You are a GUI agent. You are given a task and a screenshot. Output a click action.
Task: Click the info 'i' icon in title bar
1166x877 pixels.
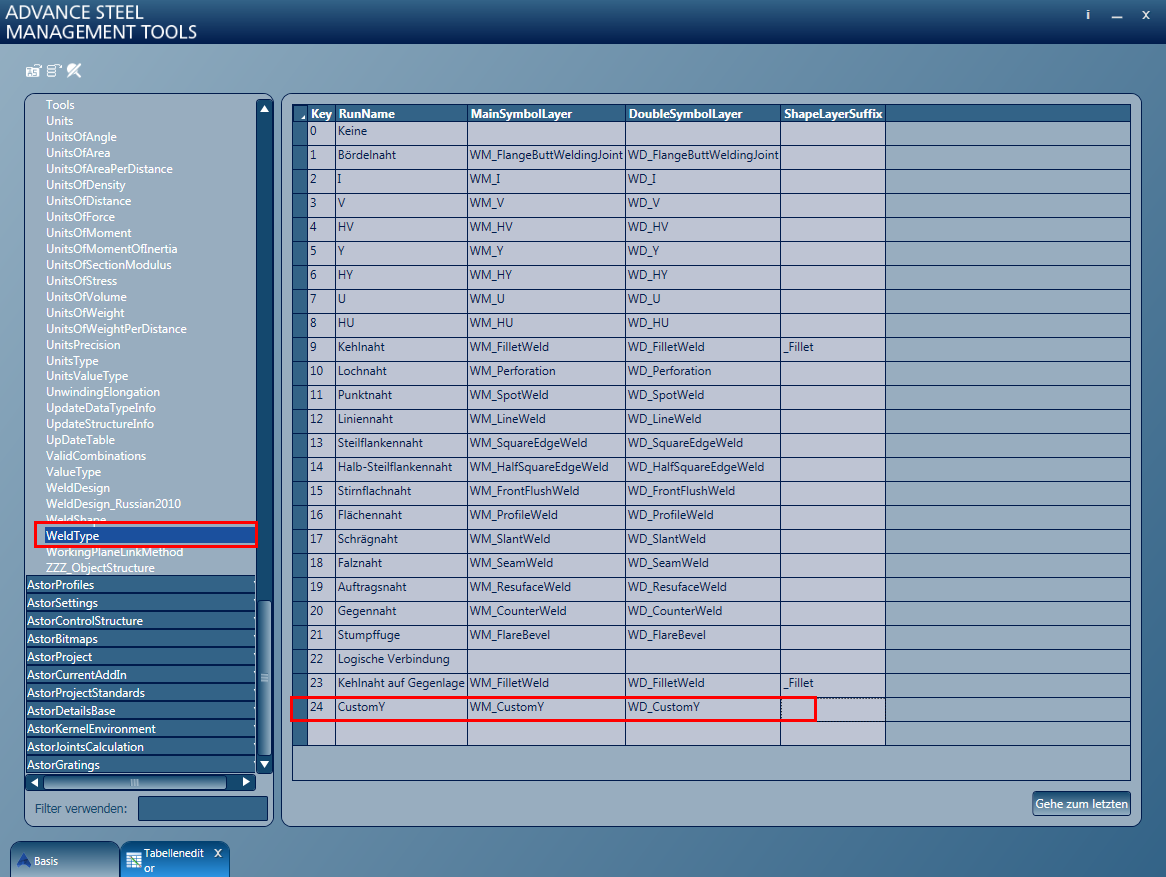(1088, 15)
